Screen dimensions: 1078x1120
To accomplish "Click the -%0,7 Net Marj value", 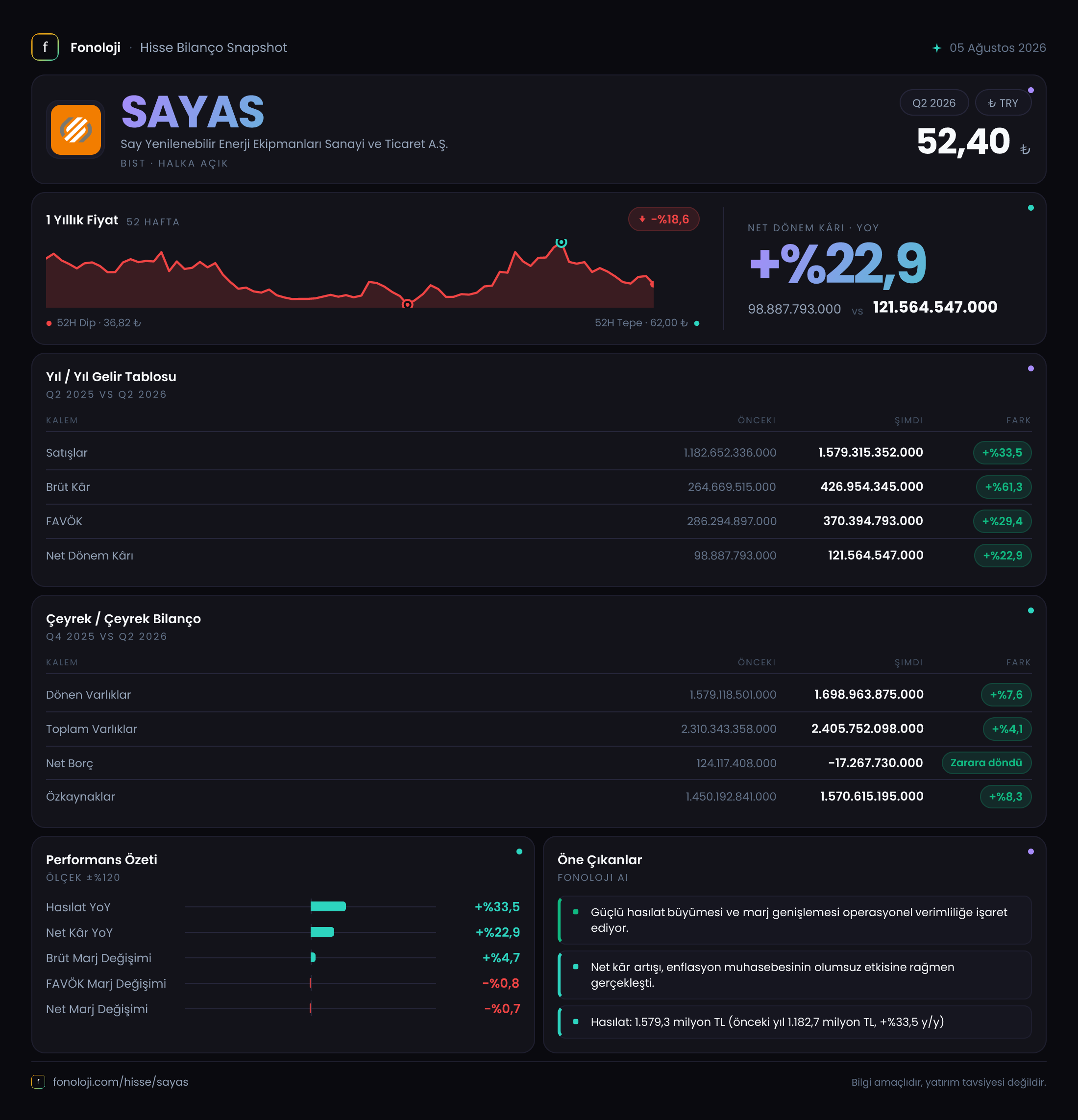I will click(502, 1009).
